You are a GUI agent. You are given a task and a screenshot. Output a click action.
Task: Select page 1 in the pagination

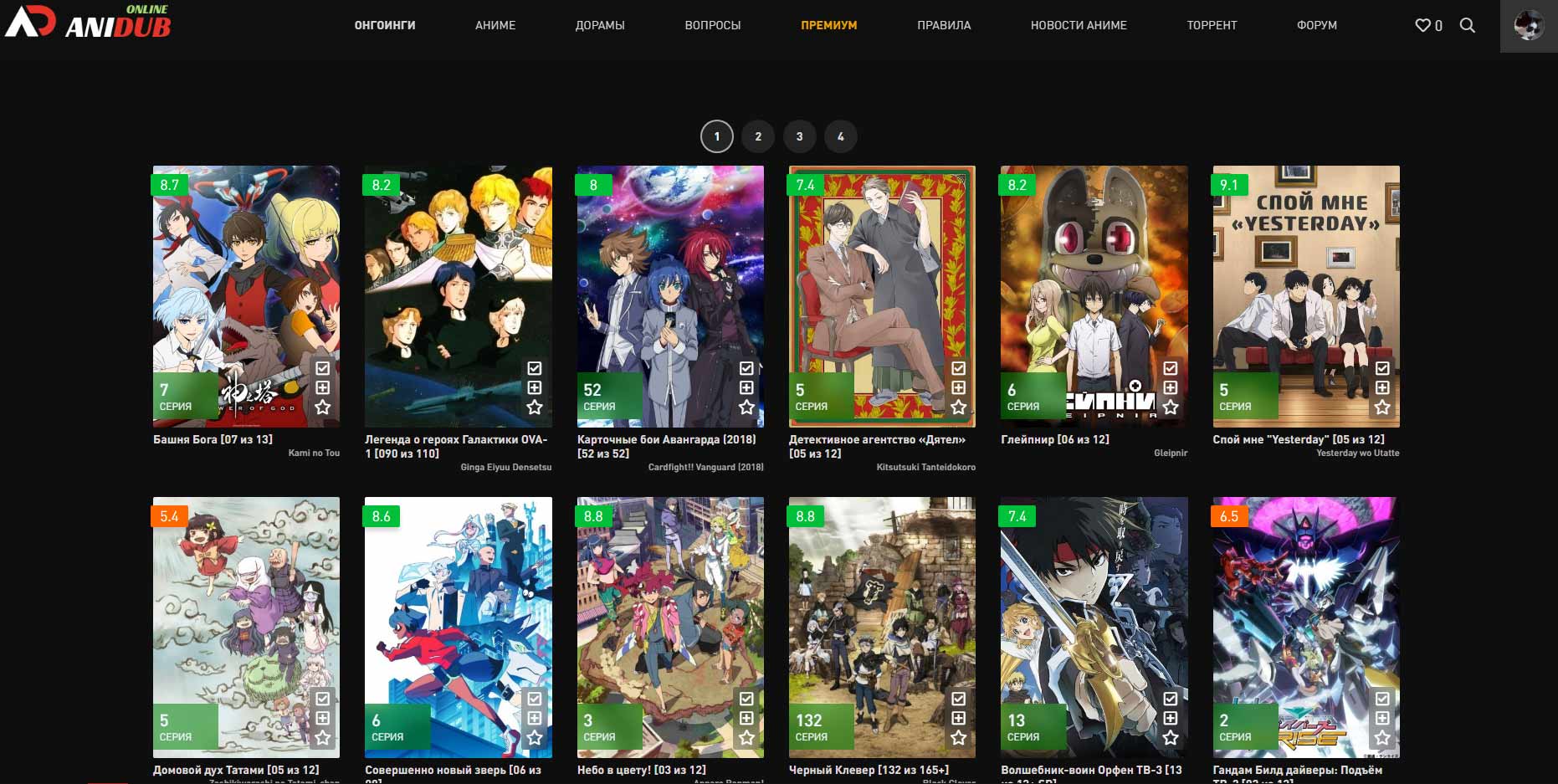(x=717, y=136)
